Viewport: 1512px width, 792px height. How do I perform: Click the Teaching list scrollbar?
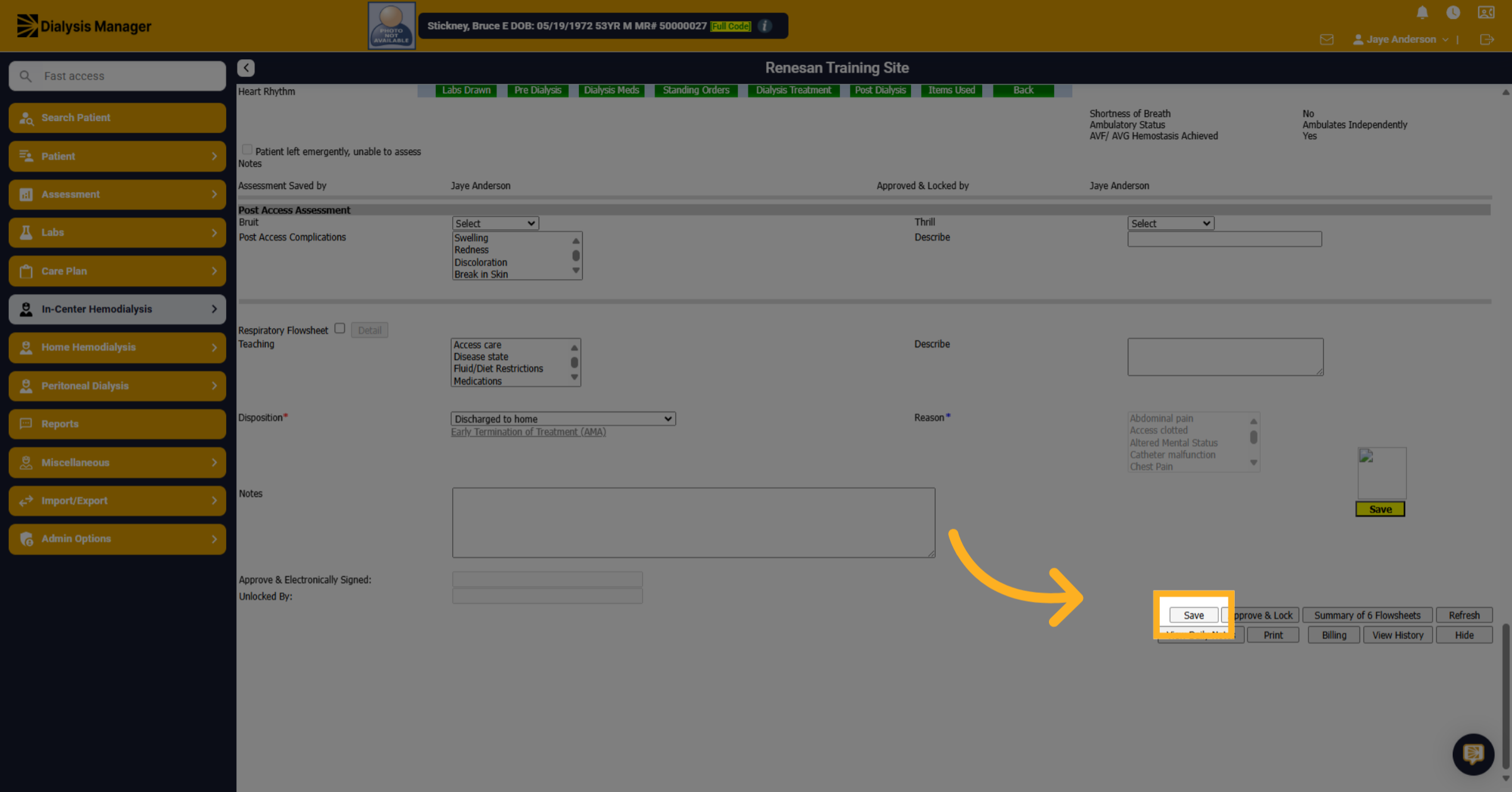pyautogui.click(x=574, y=362)
